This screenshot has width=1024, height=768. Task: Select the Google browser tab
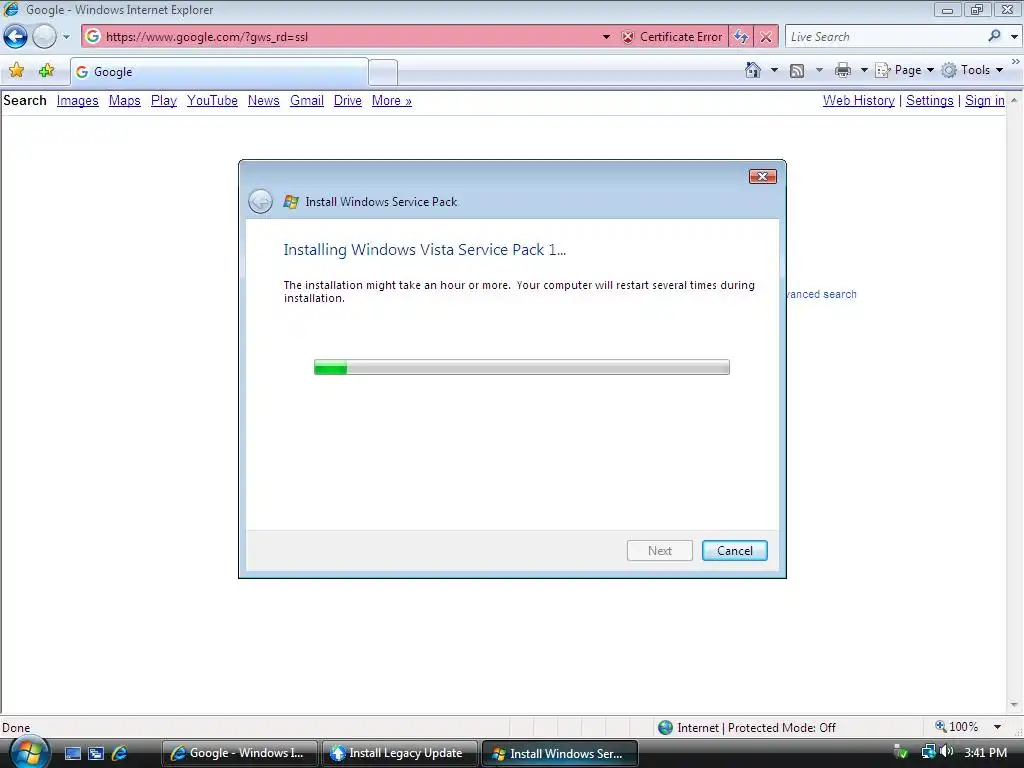219,72
